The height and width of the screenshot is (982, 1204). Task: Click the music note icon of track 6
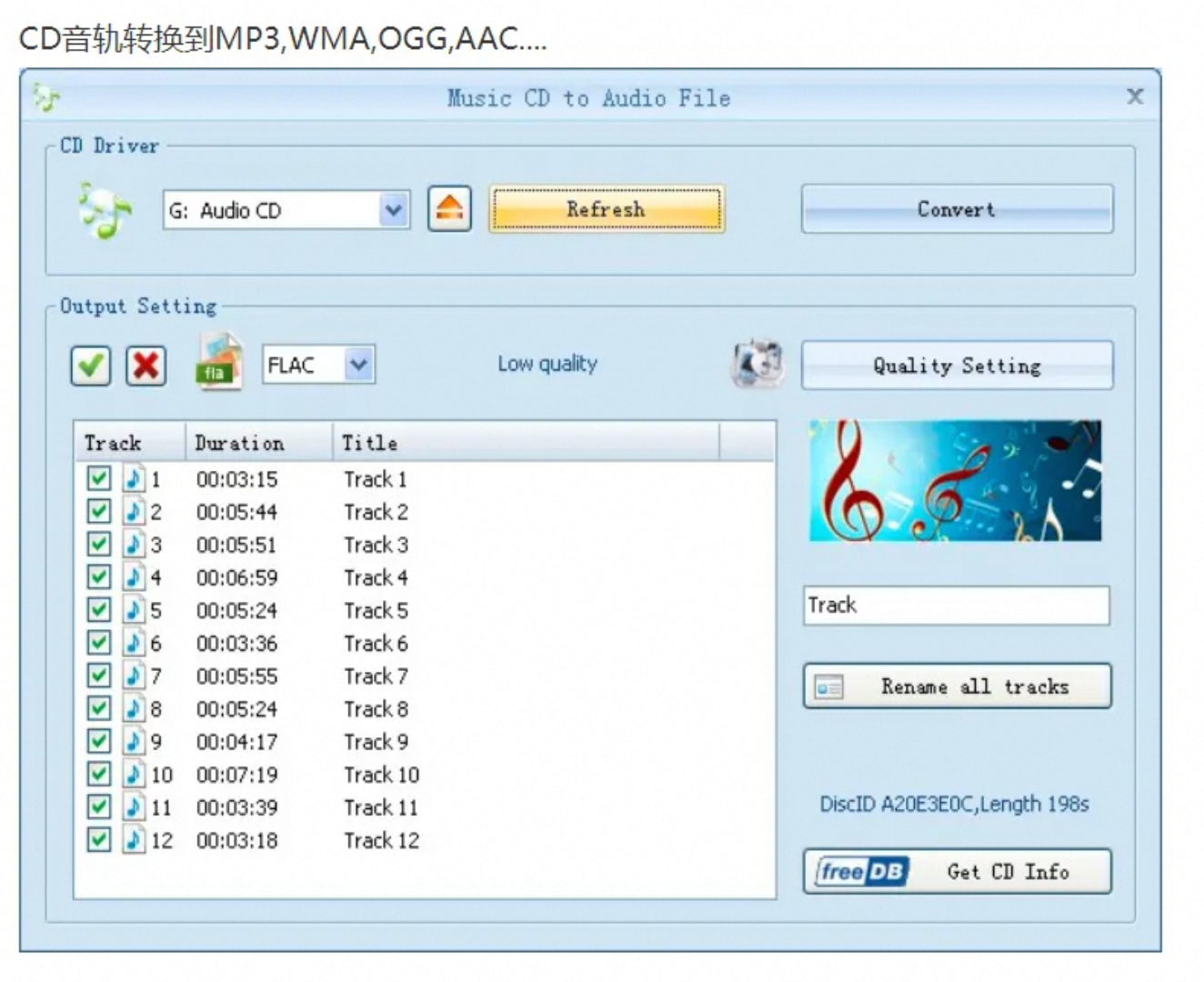(x=135, y=643)
